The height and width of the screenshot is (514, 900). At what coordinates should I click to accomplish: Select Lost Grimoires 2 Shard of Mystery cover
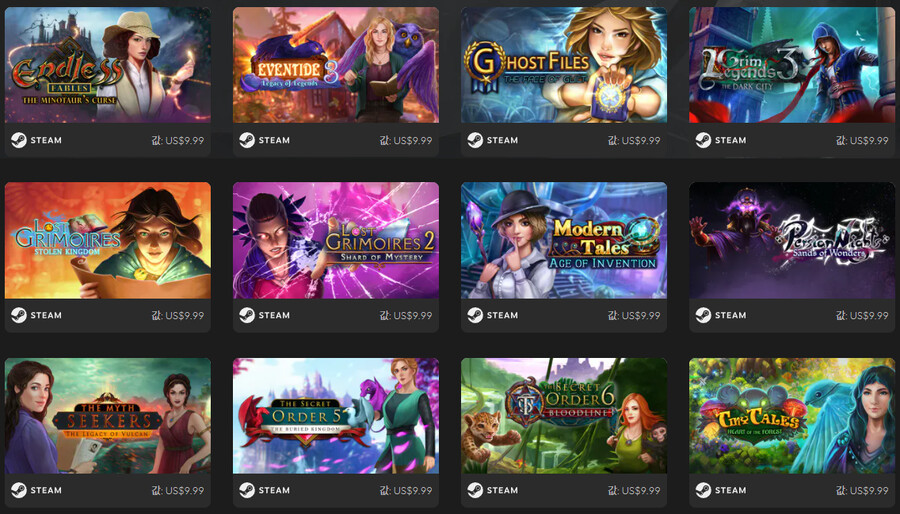click(x=336, y=240)
